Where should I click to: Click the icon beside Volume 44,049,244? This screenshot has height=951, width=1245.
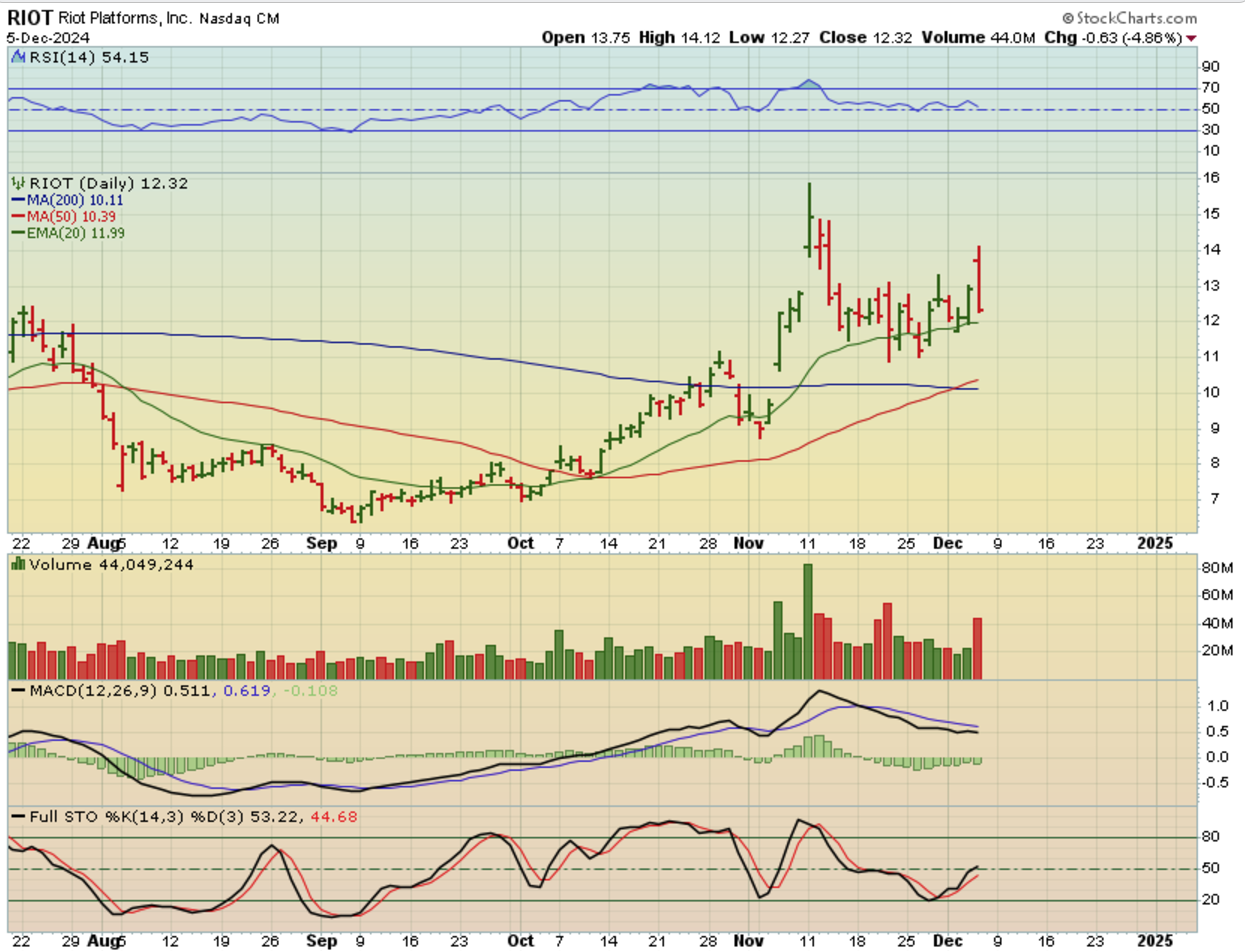[17, 565]
